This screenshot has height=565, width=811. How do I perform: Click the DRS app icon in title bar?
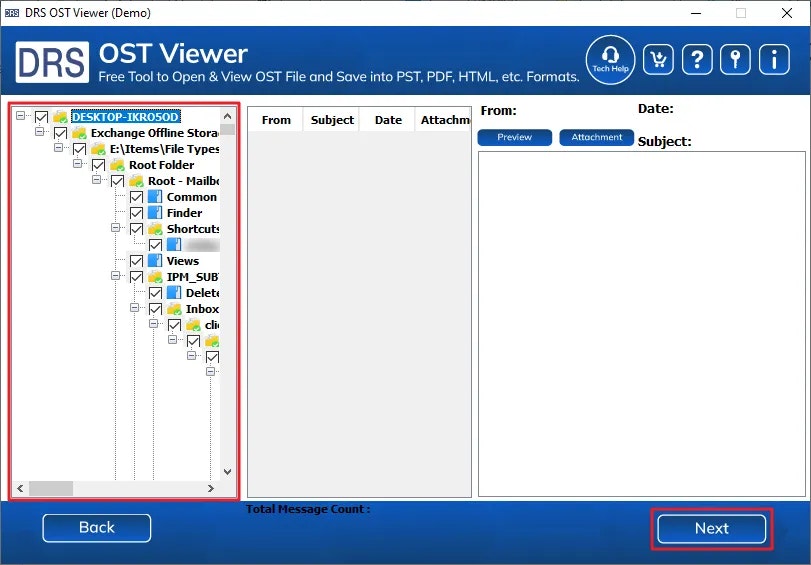tap(11, 13)
